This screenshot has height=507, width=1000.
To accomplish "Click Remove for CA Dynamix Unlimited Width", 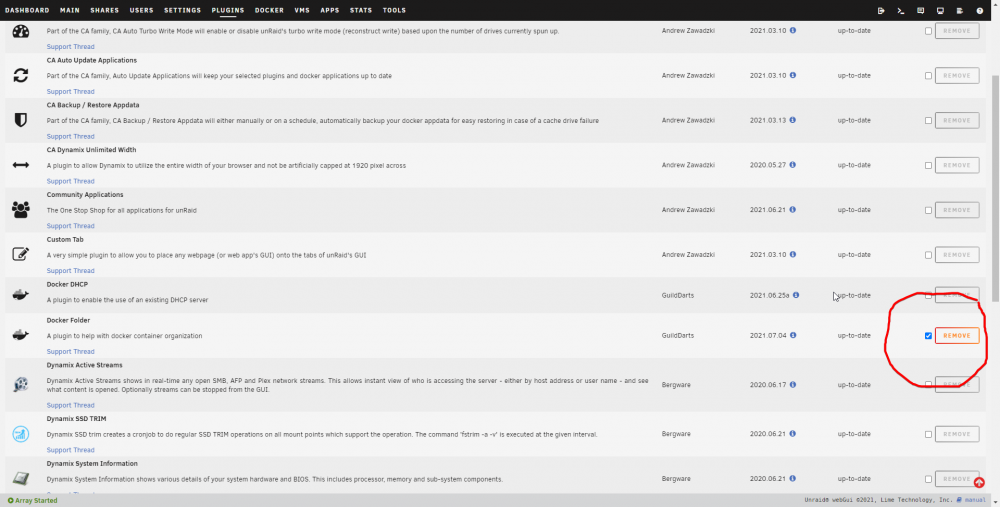I will pyautogui.click(x=957, y=165).
